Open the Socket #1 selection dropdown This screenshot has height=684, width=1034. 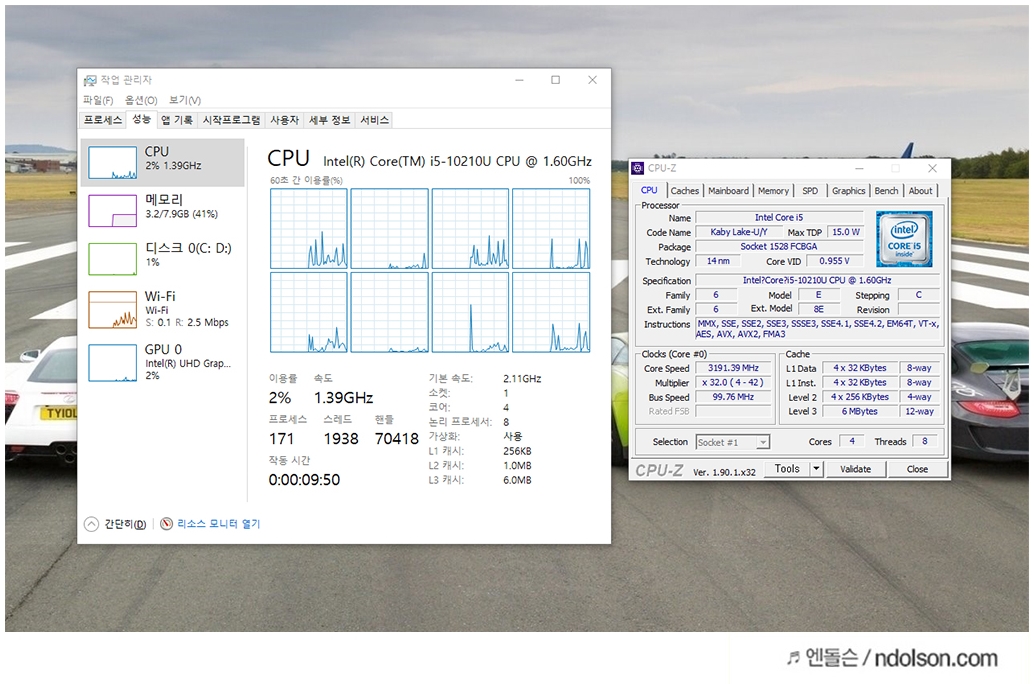click(x=733, y=443)
